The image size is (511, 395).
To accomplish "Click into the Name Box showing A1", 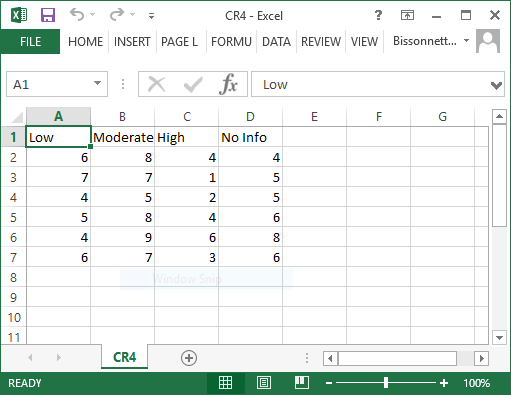I will (50, 84).
